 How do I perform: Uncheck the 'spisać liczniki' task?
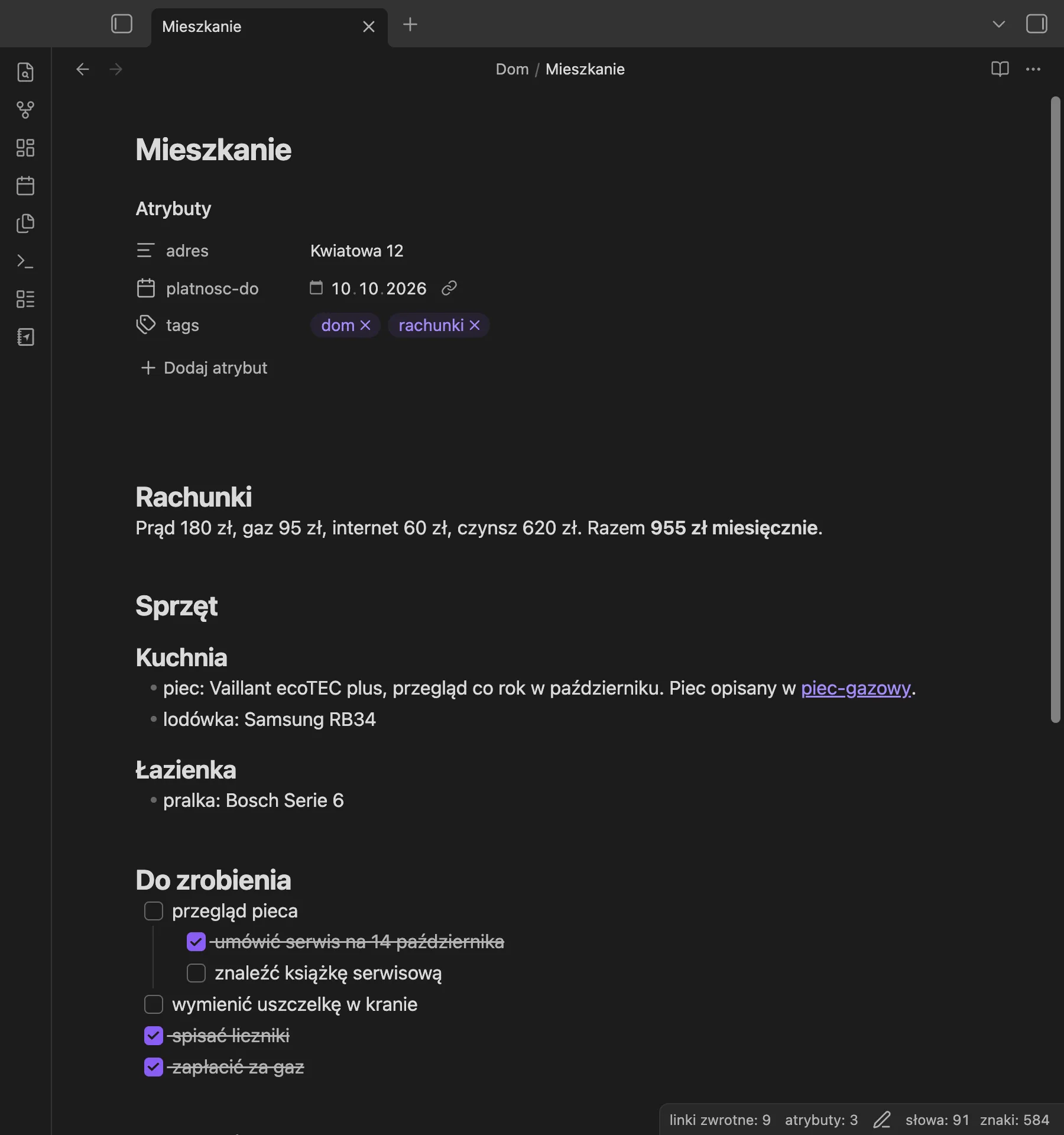[x=154, y=1036]
